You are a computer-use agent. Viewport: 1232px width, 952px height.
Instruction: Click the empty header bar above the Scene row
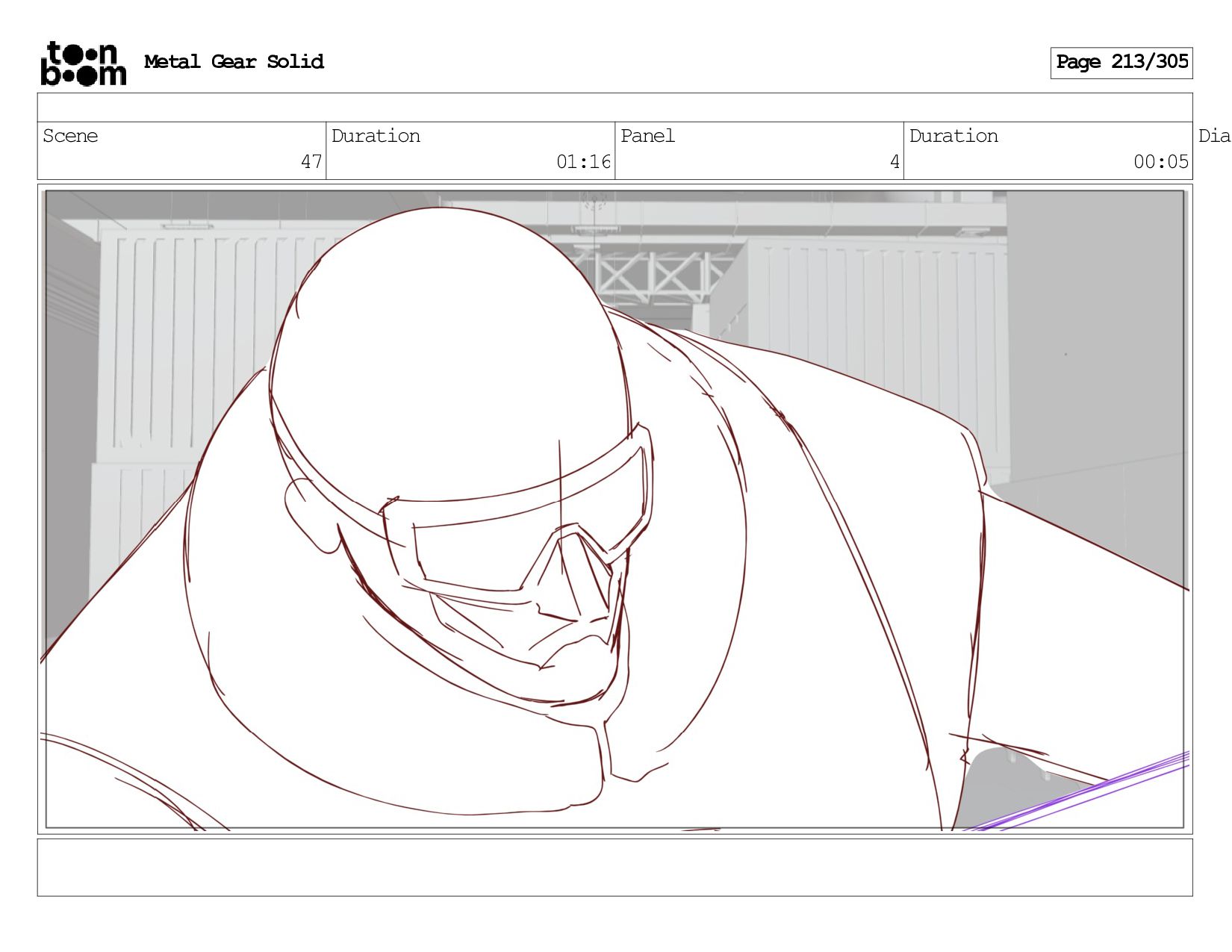point(615,108)
